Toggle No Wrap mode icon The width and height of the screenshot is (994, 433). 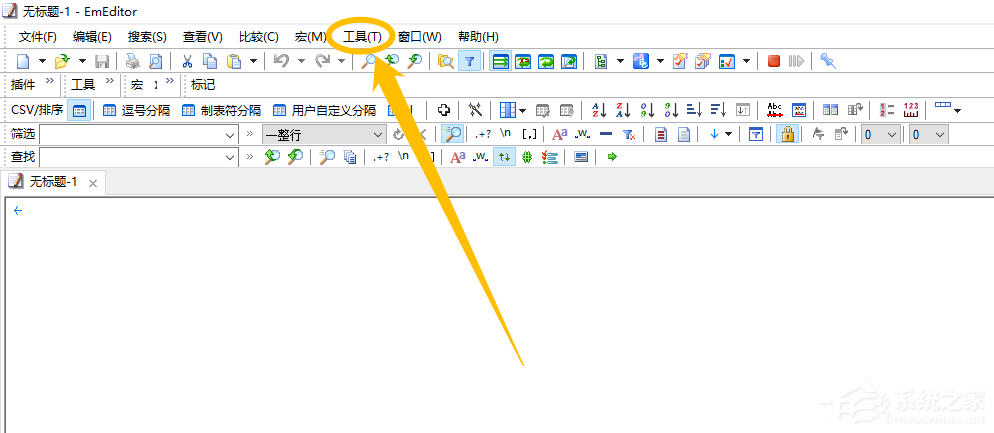click(501, 61)
